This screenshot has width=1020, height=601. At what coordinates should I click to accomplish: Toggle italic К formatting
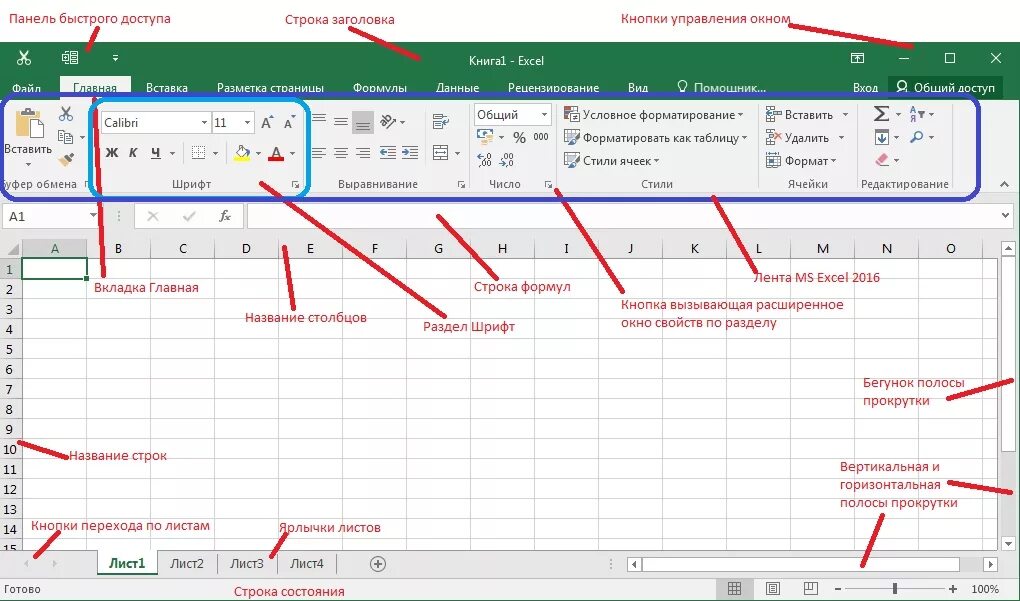point(133,153)
